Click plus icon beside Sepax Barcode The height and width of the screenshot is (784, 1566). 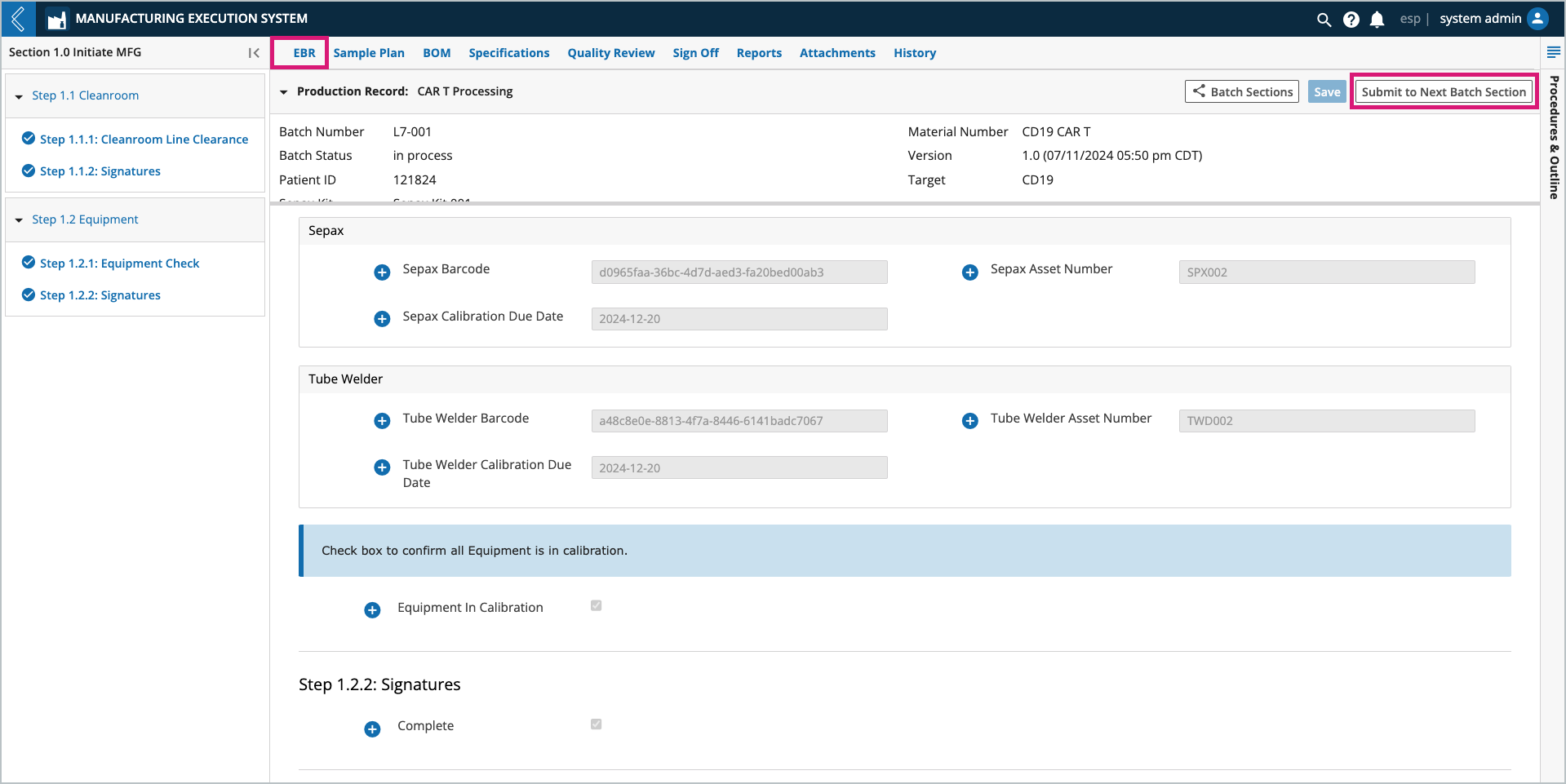click(x=382, y=272)
